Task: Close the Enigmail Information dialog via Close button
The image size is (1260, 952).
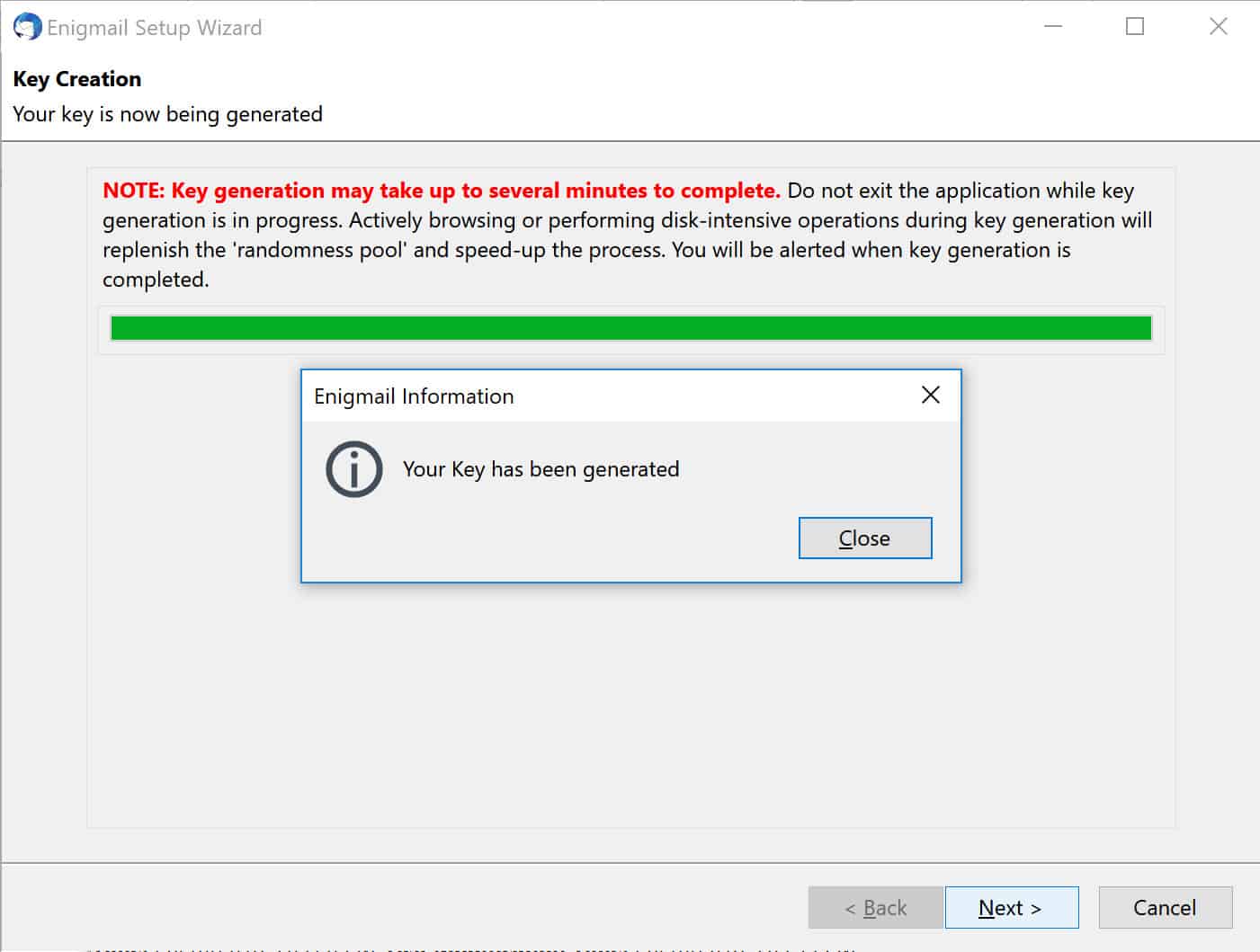Action: [864, 538]
